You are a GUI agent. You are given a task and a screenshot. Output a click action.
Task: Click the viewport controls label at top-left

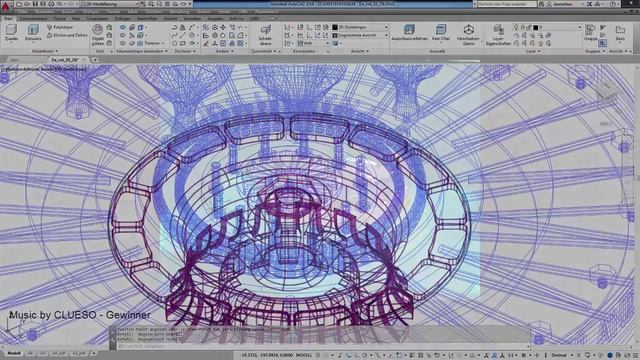(44, 69)
